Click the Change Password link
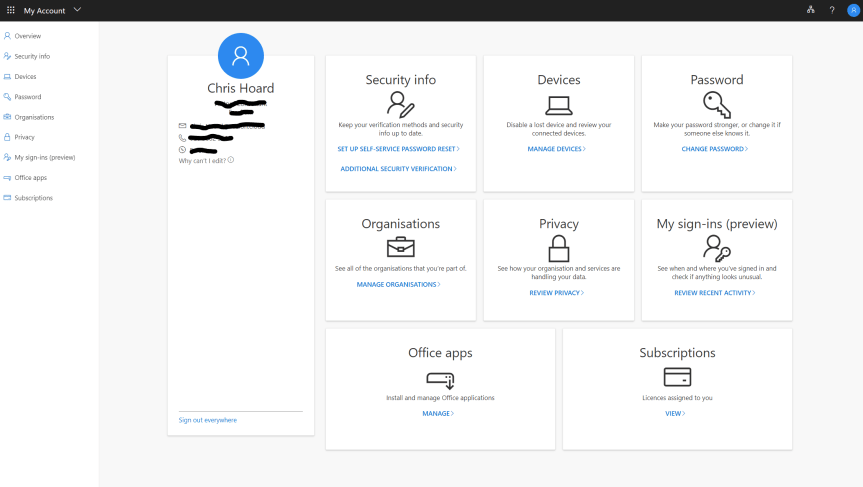The width and height of the screenshot is (863, 487). coord(715,149)
